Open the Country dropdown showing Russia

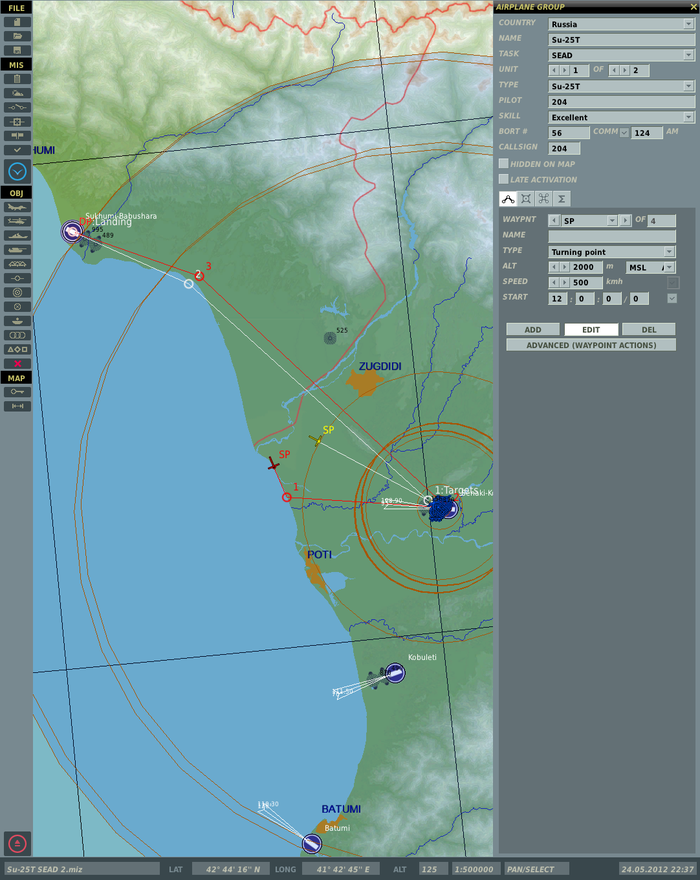coord(621,24)
